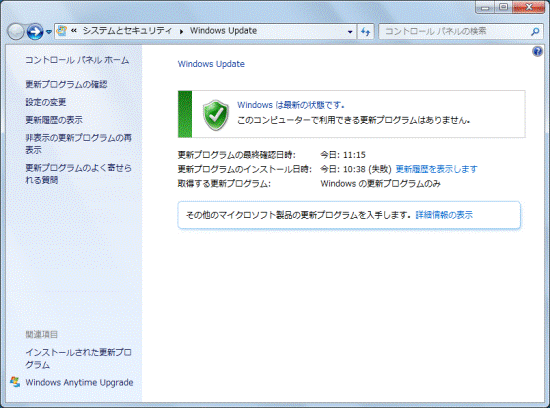
Task: Open the recent pages dropdown arrow
Action: (49, 32)
